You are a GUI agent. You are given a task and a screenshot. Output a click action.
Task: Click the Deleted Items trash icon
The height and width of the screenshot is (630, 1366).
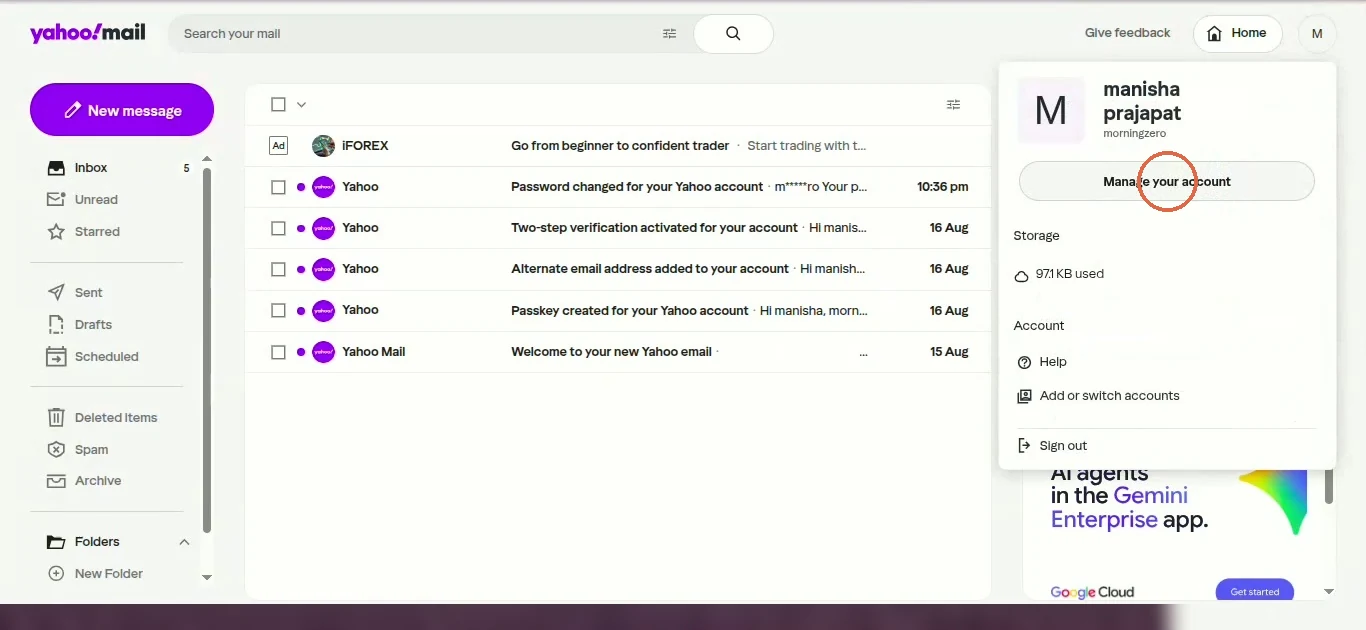click(56, 418)
